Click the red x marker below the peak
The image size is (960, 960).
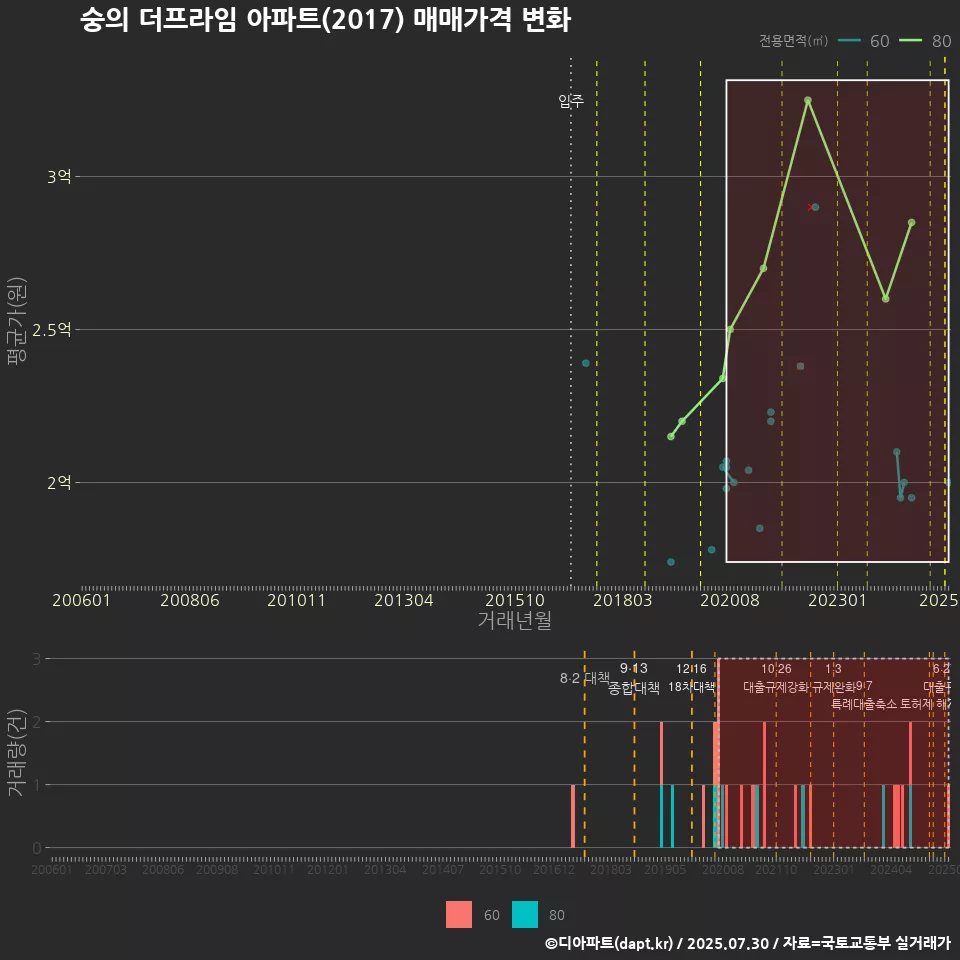pos(810,208)
